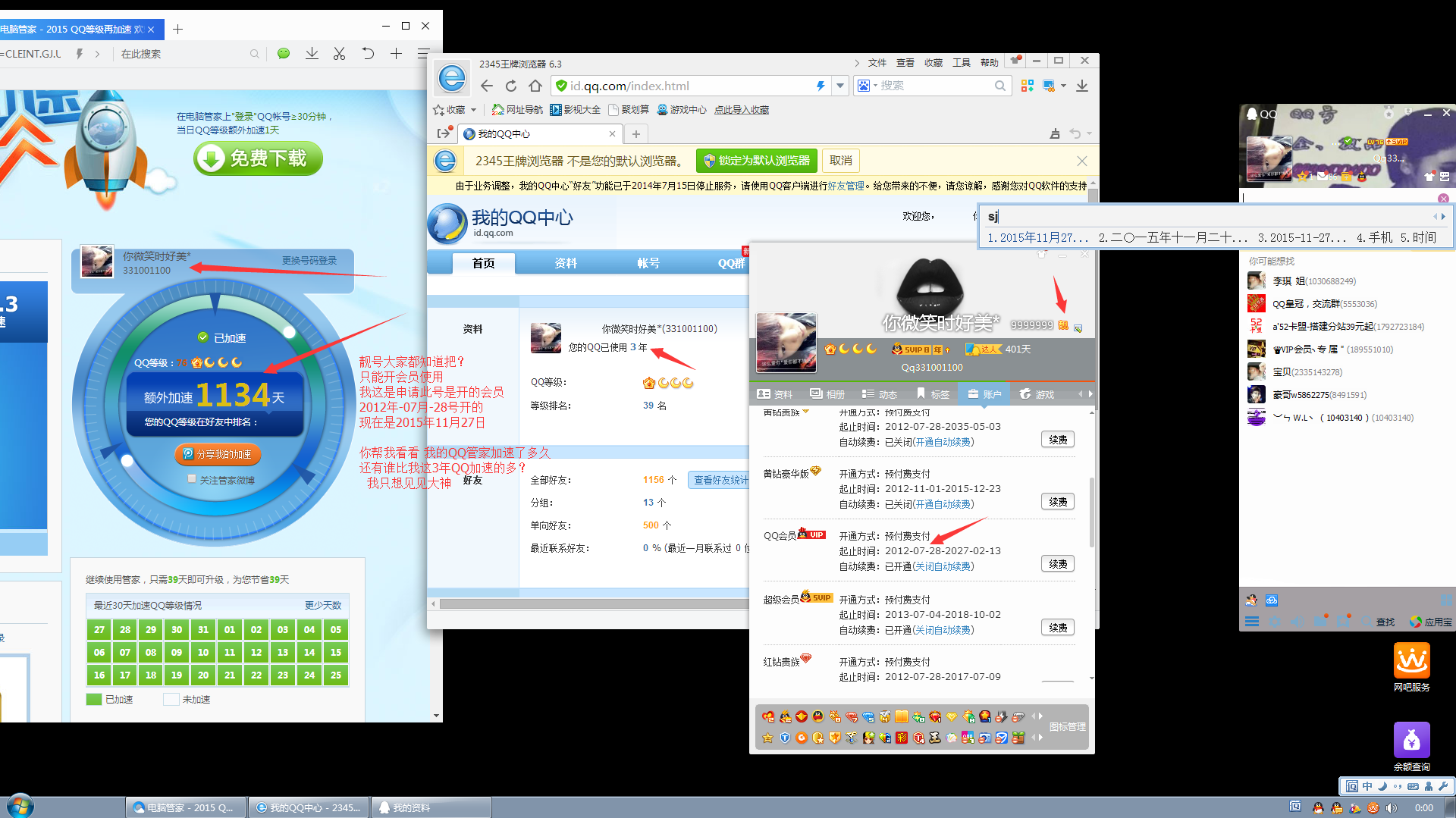Image resolution: width=1456 pixels, height=818 pixels.
Task: Close the 我的QQ中心 tab
Action: coord(612,134)
